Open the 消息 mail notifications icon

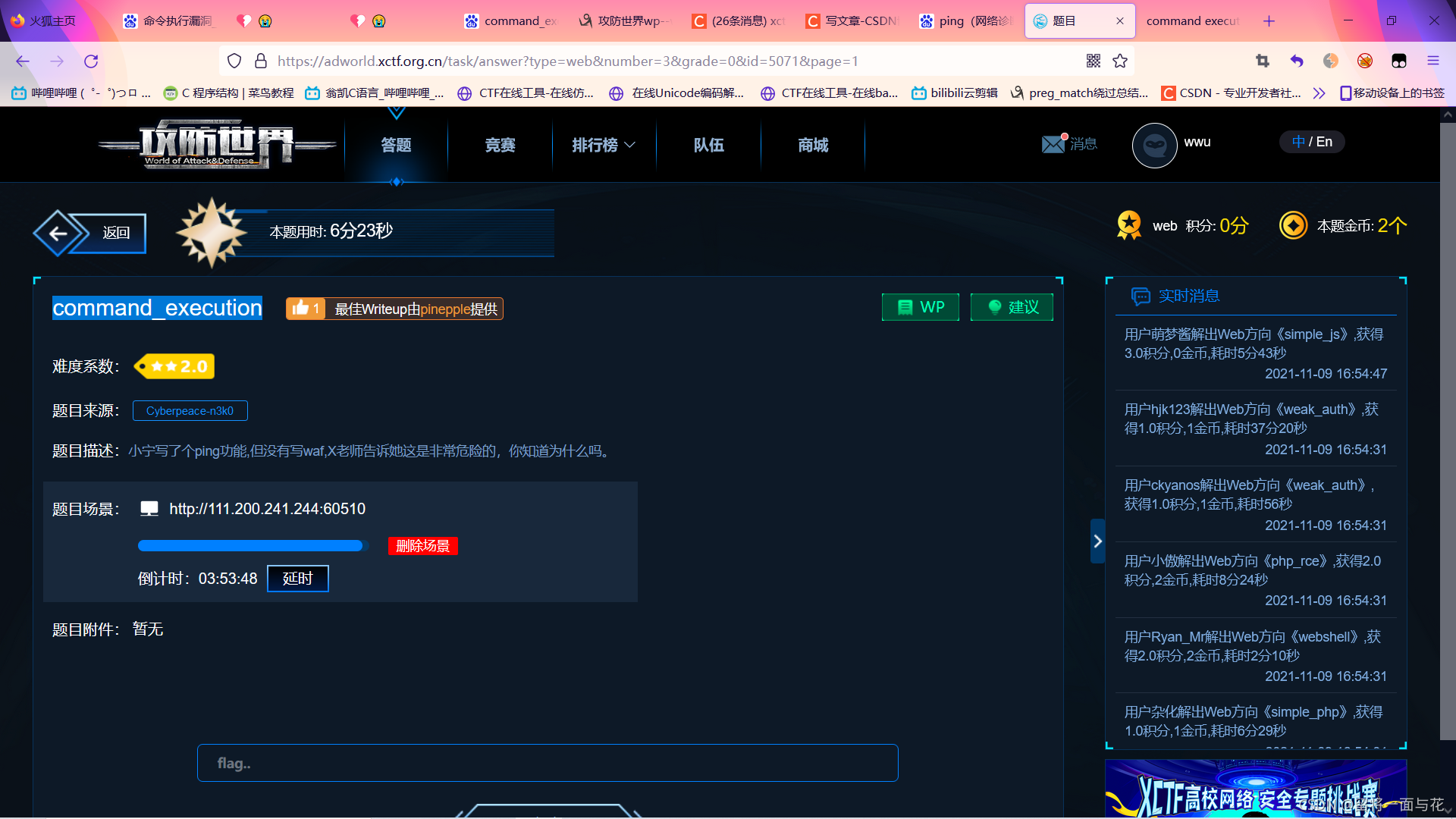click(1053, 144)
